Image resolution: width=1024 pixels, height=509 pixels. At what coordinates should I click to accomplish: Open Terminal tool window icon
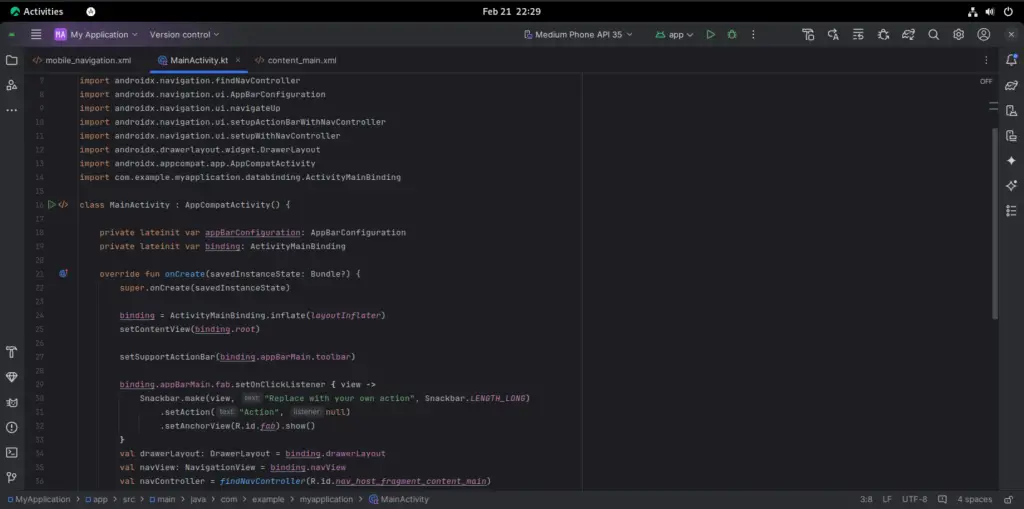[12, 452]
